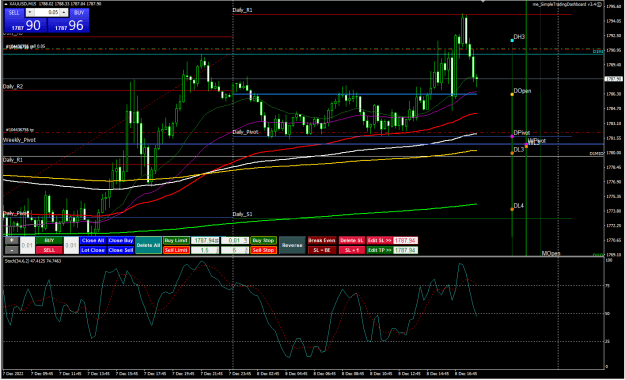Click blue BUY label in one-click panel
625x380 pixels.
pyautogui.click(x=79, y=13)
